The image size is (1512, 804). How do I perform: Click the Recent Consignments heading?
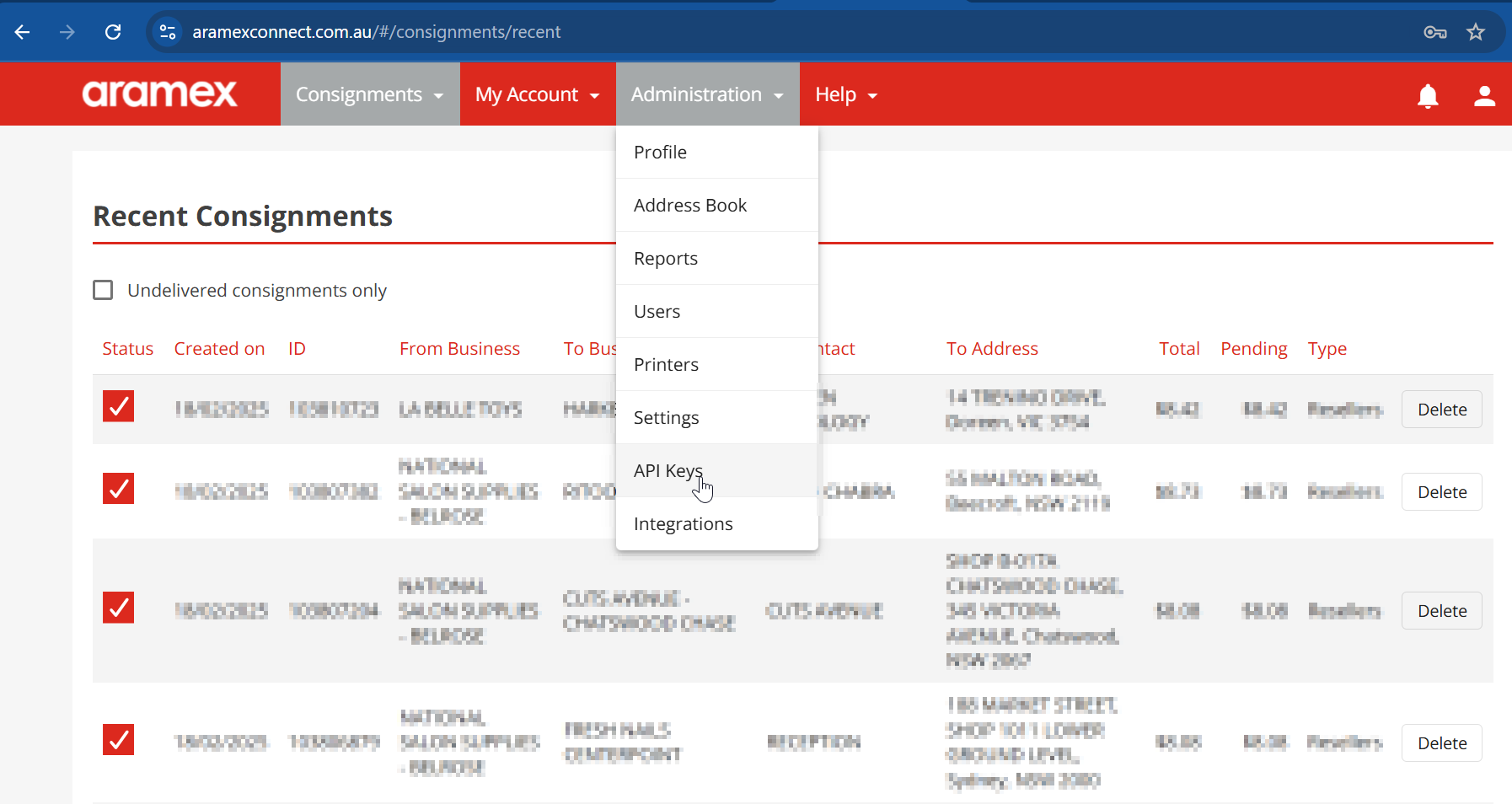243,217
